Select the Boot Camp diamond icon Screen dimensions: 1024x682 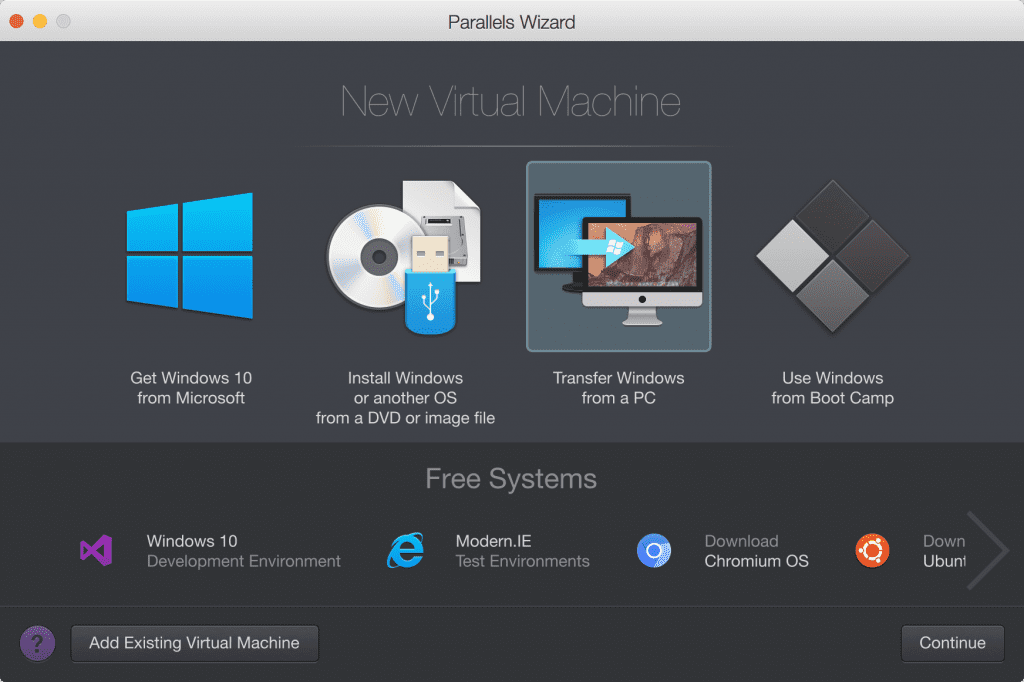click(832, 256)
